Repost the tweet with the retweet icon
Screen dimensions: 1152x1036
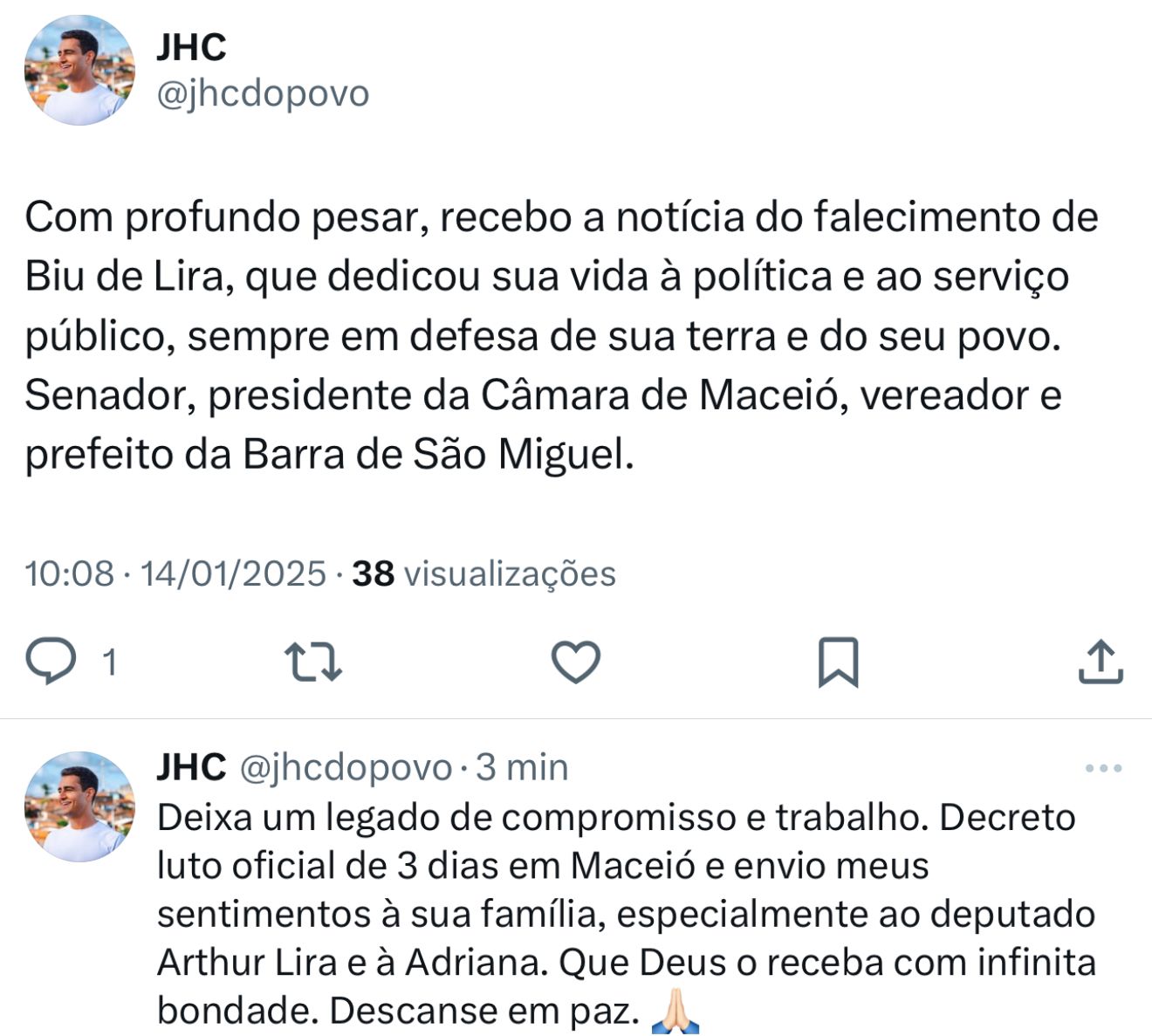pos(314,662)
